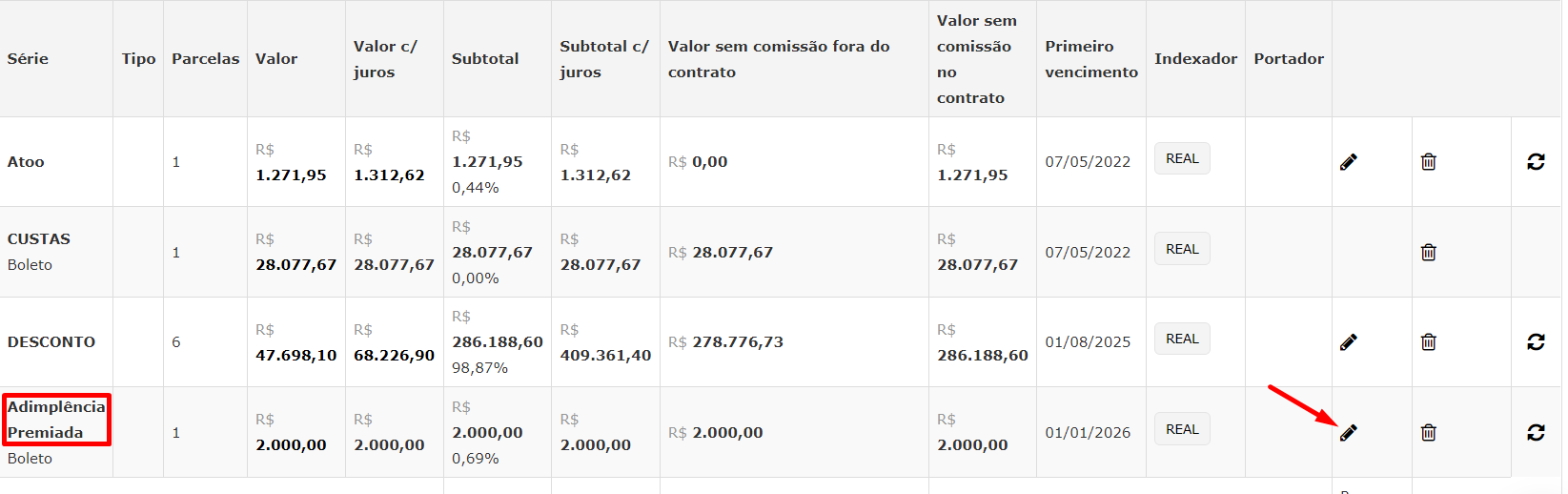This screenshot has height=494, width=1568.
Task: Select the Adimplência Premiada series name
Action: pyautogui.click(x=56, y=420)
